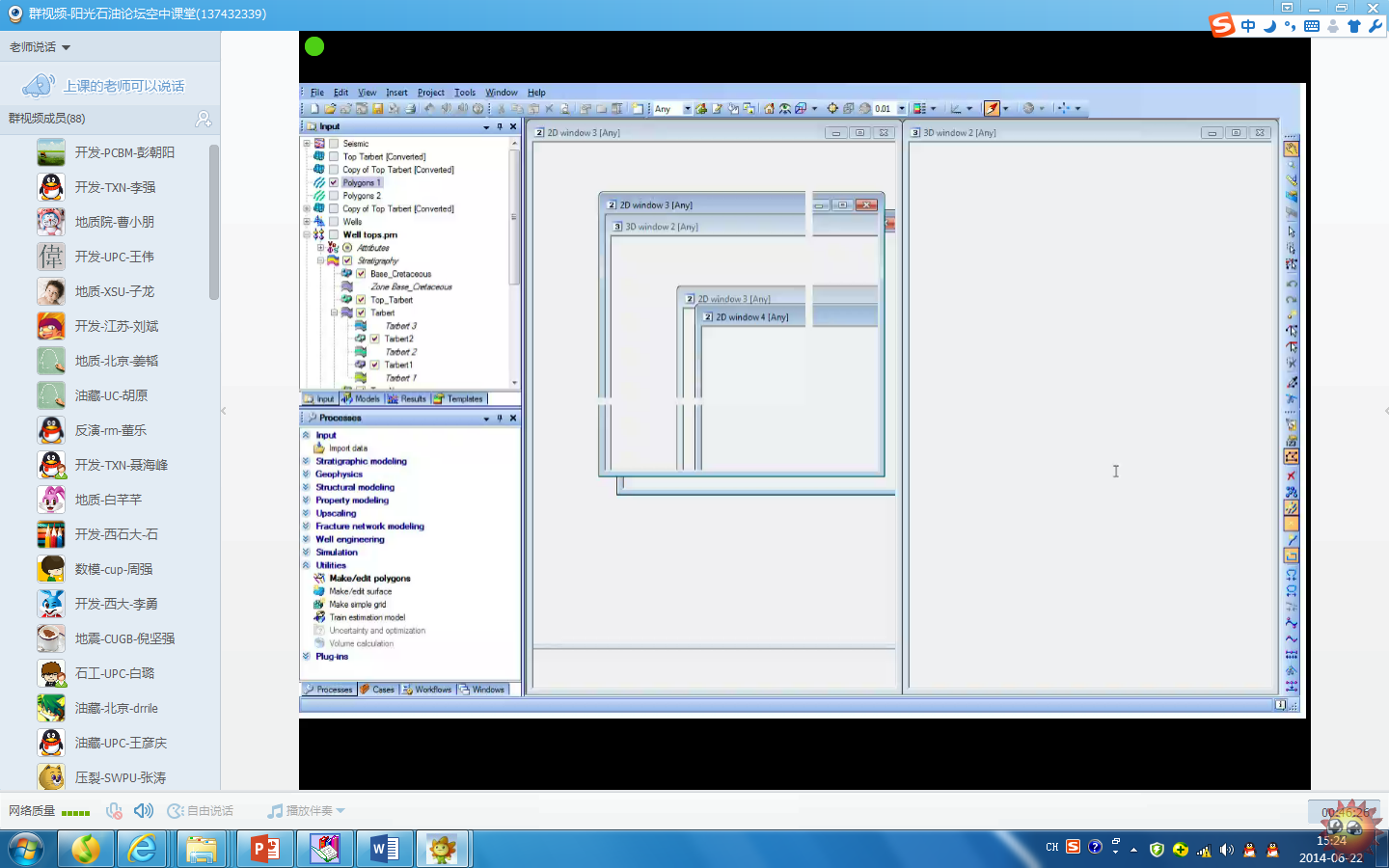Viewport: 1389px width, 868px height.
Task: Switch to the Workflows tab
Action: tap(427, 690)
